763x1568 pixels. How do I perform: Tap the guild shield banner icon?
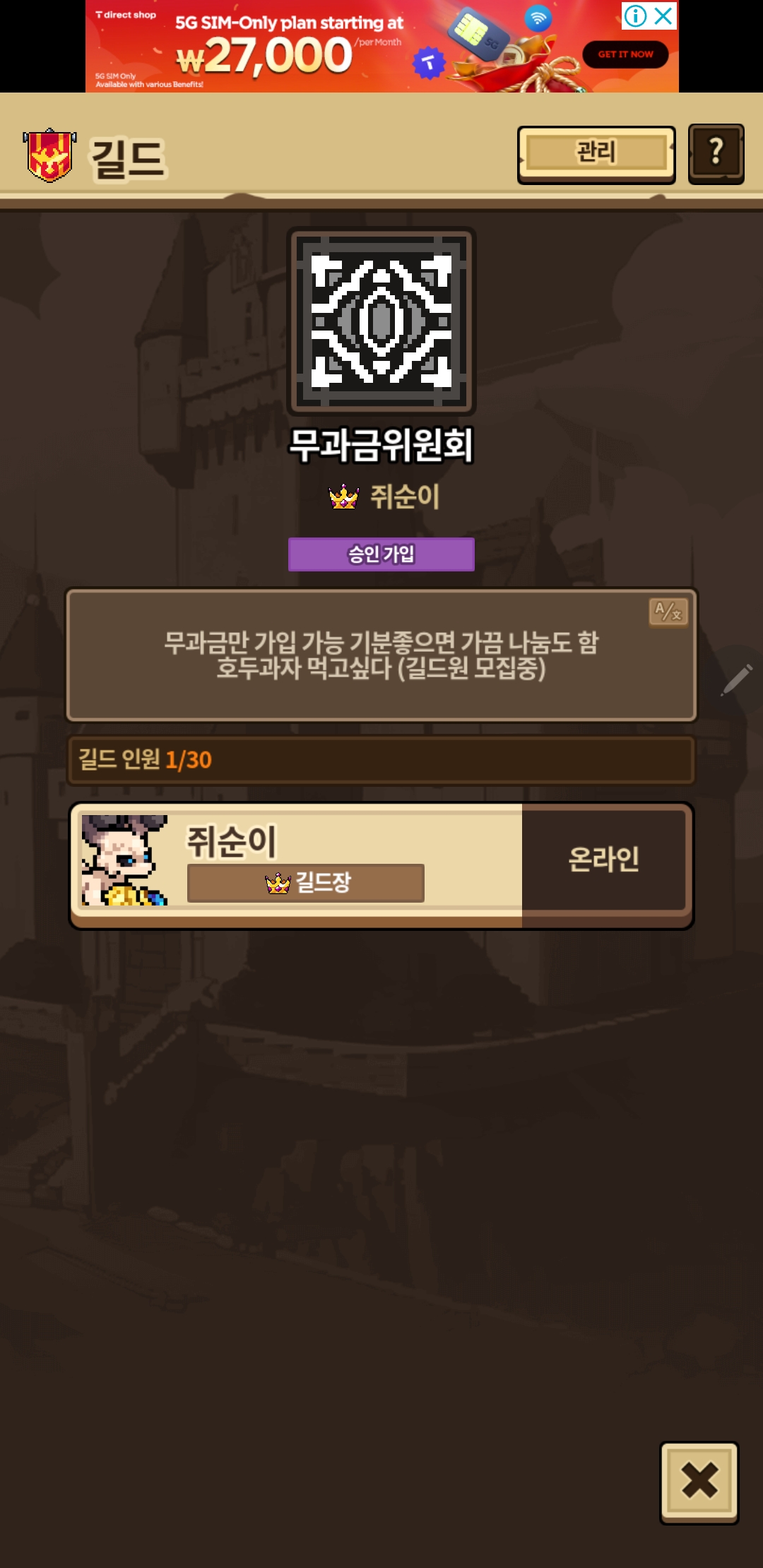[x=49, y=155]
